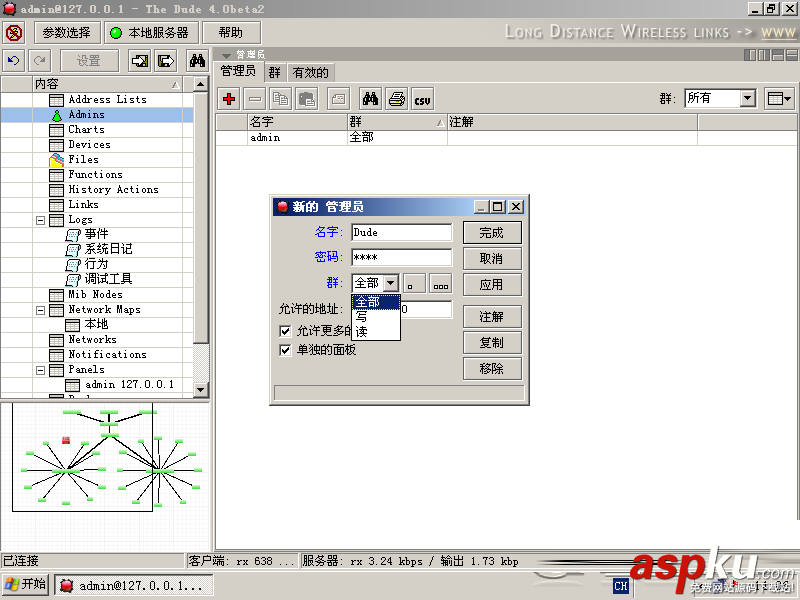The height and width of the screenshot is (600, 800).
Task: Click the undo arrow icon
Action: (x=14, y=61)
